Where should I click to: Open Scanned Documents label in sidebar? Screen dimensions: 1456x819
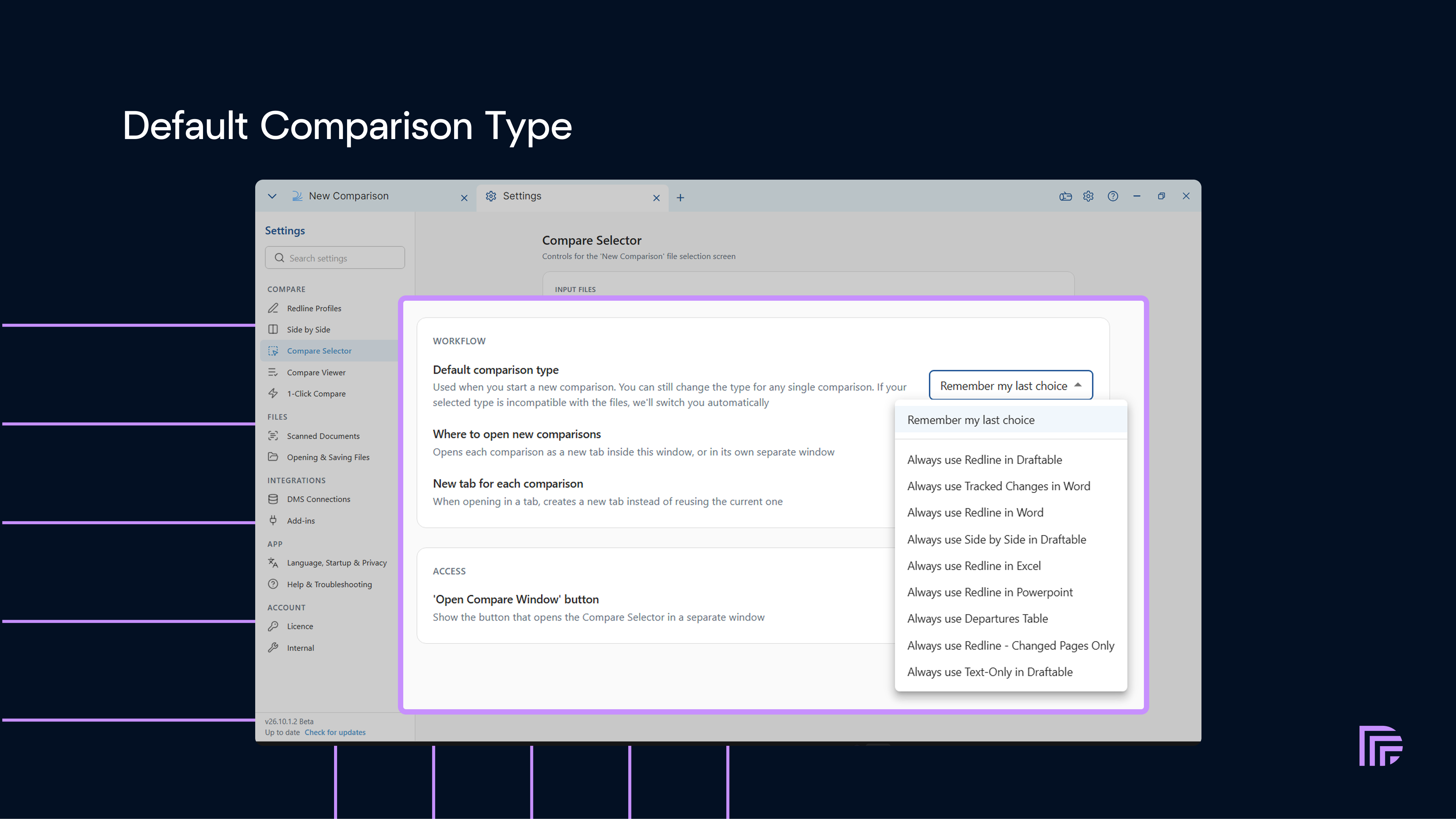(x=323, y=436)
